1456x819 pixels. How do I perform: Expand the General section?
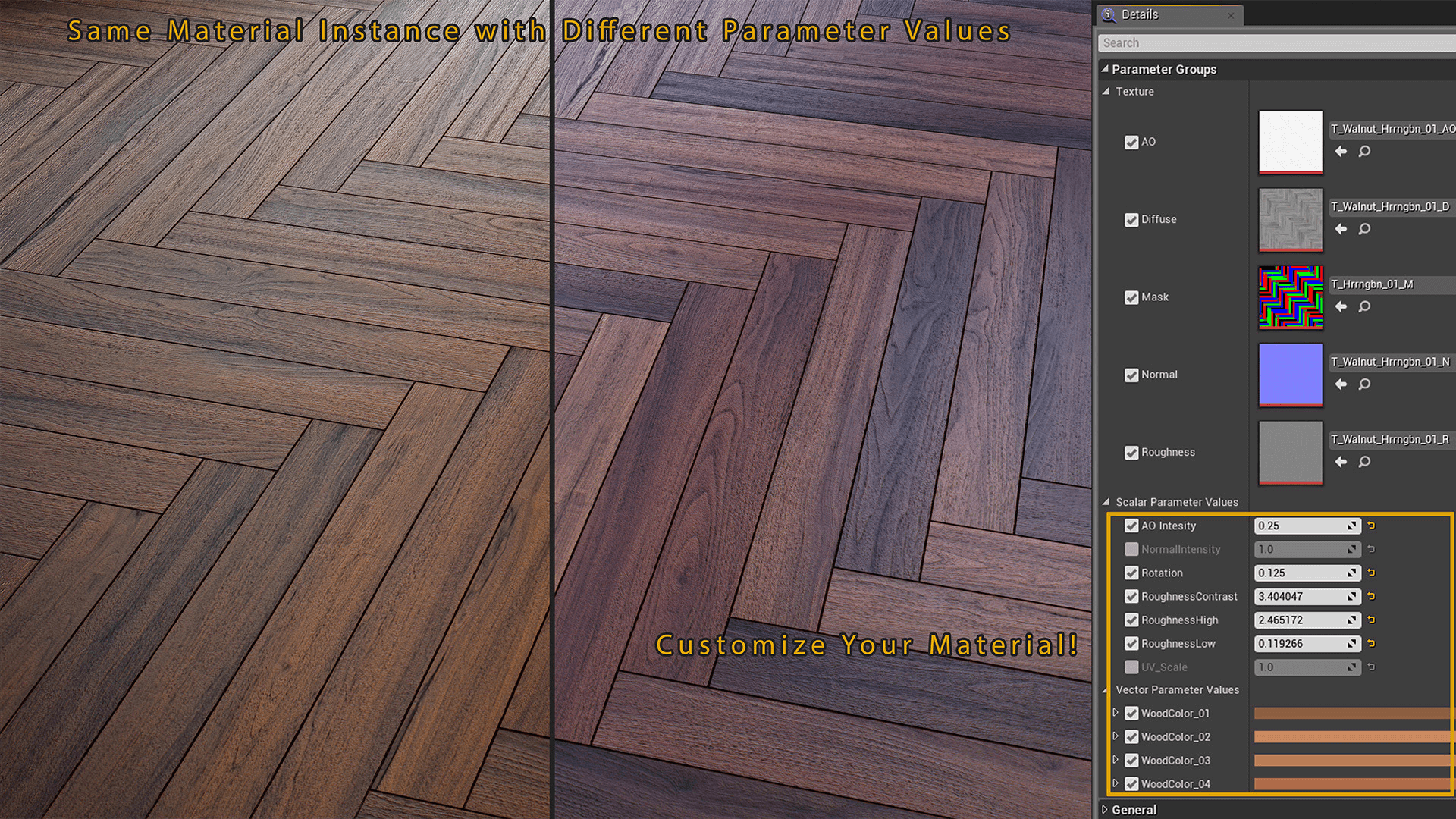pos(1105,810)
